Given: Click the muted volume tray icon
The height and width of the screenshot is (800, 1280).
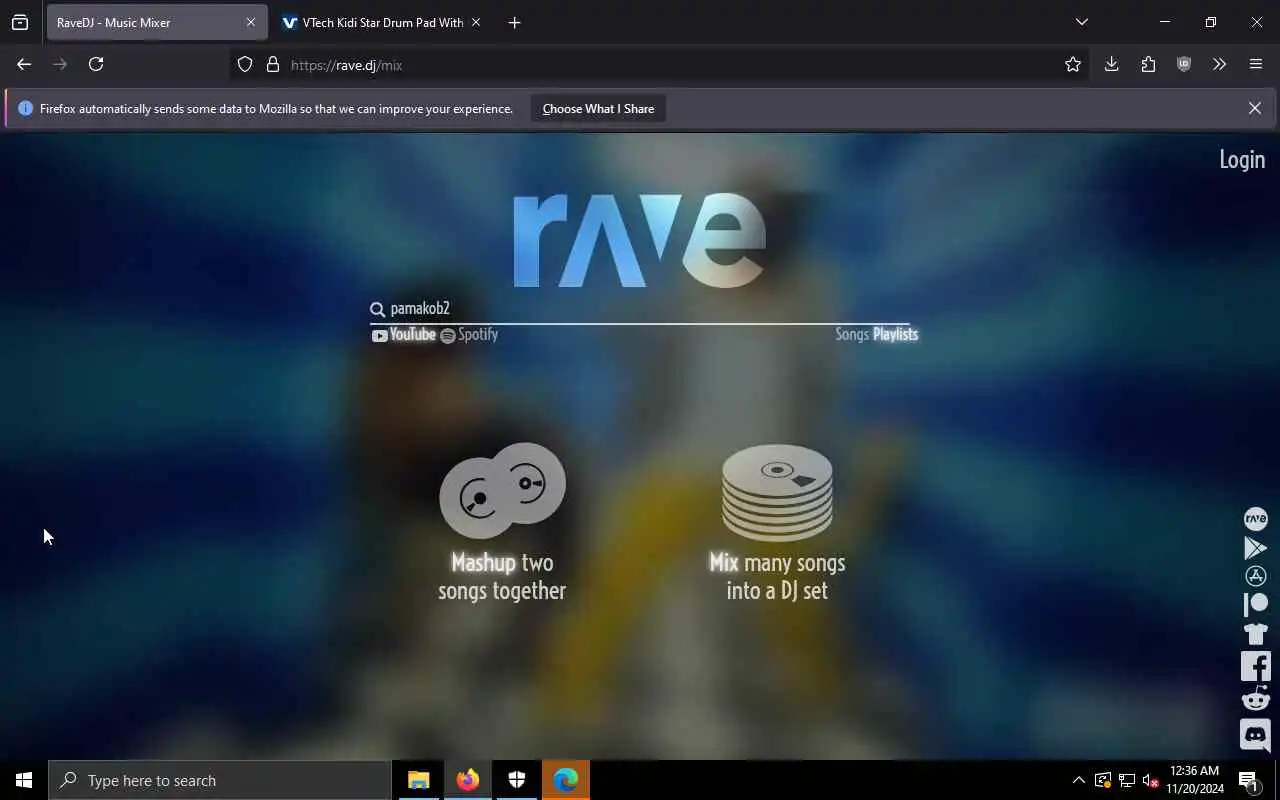Looking at the screenshot, I should click(1150, 780).
